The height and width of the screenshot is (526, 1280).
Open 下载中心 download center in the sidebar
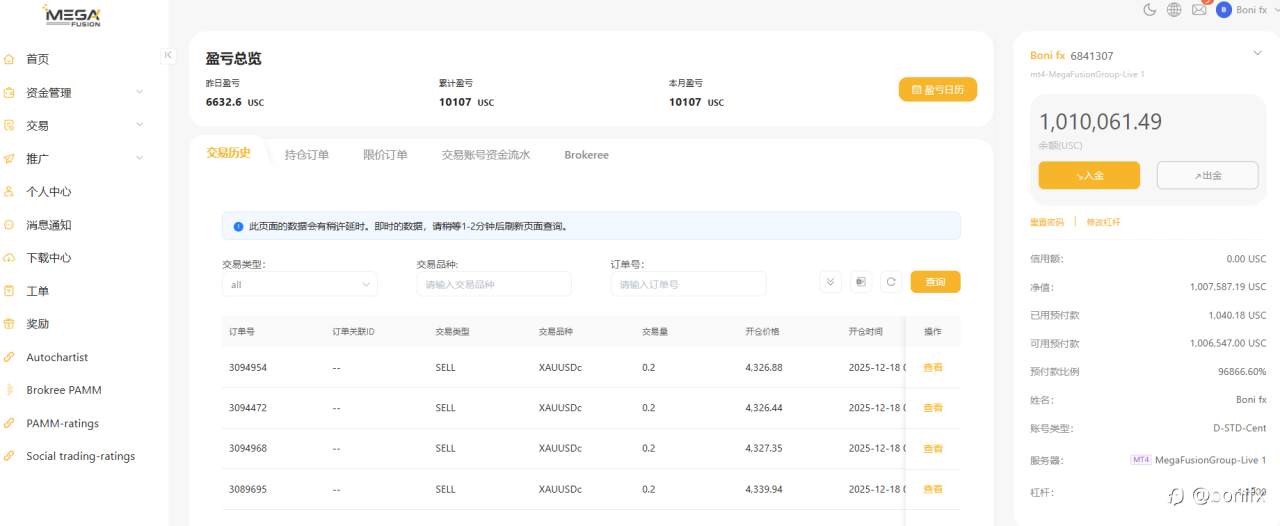click(x=48, y=258)
